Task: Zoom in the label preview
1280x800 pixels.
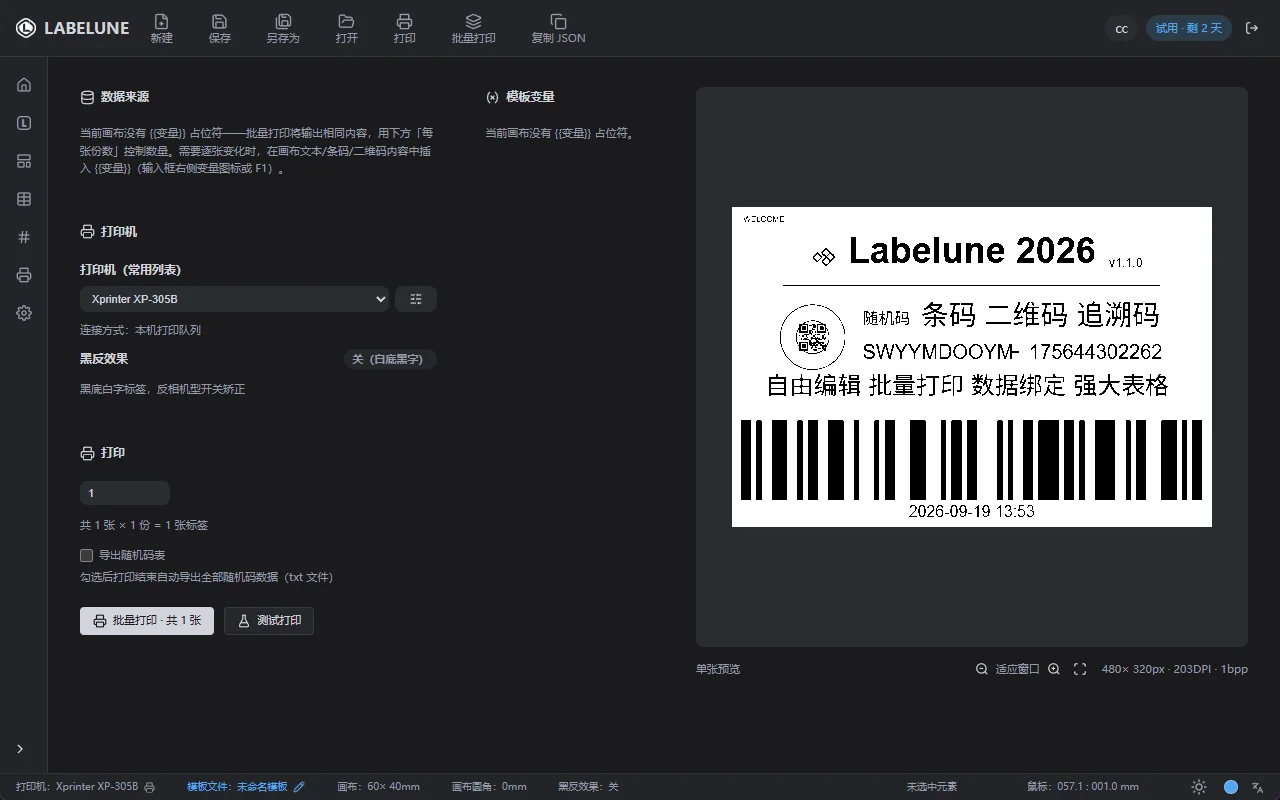Action: click(1054, 669)
